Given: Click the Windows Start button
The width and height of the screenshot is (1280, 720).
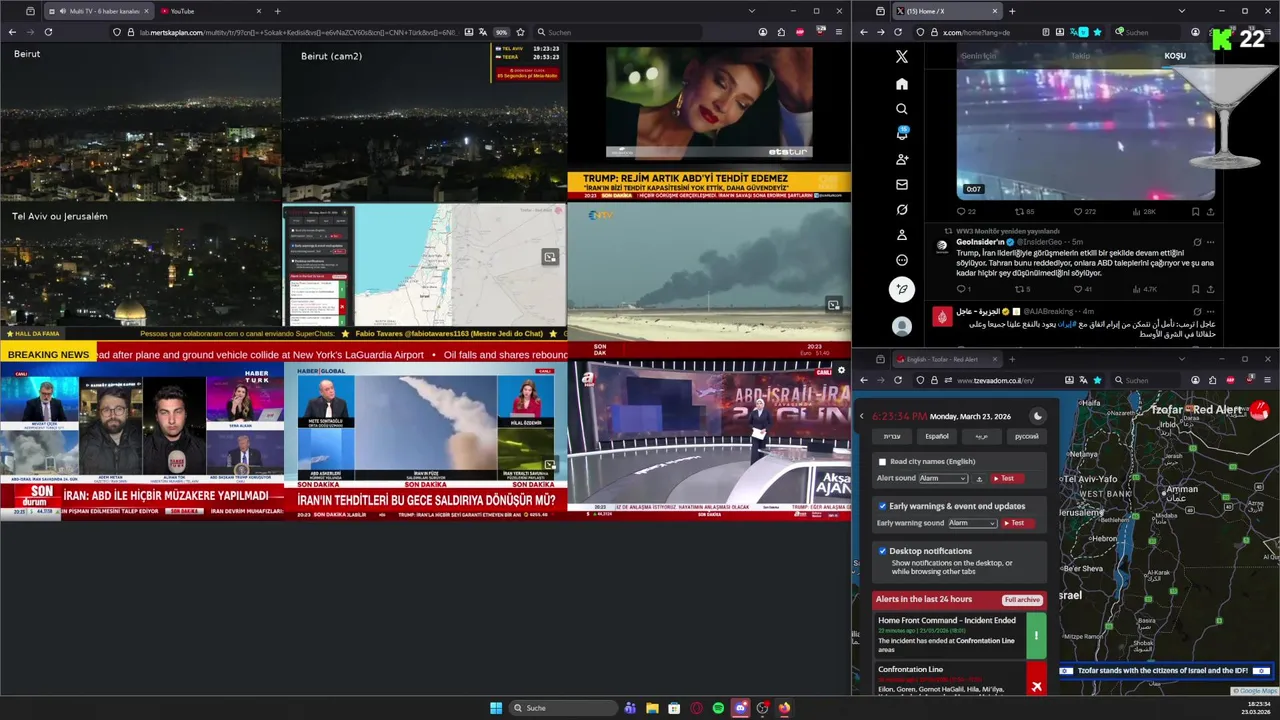Looking at the screenshot, I should coord(495,708).
